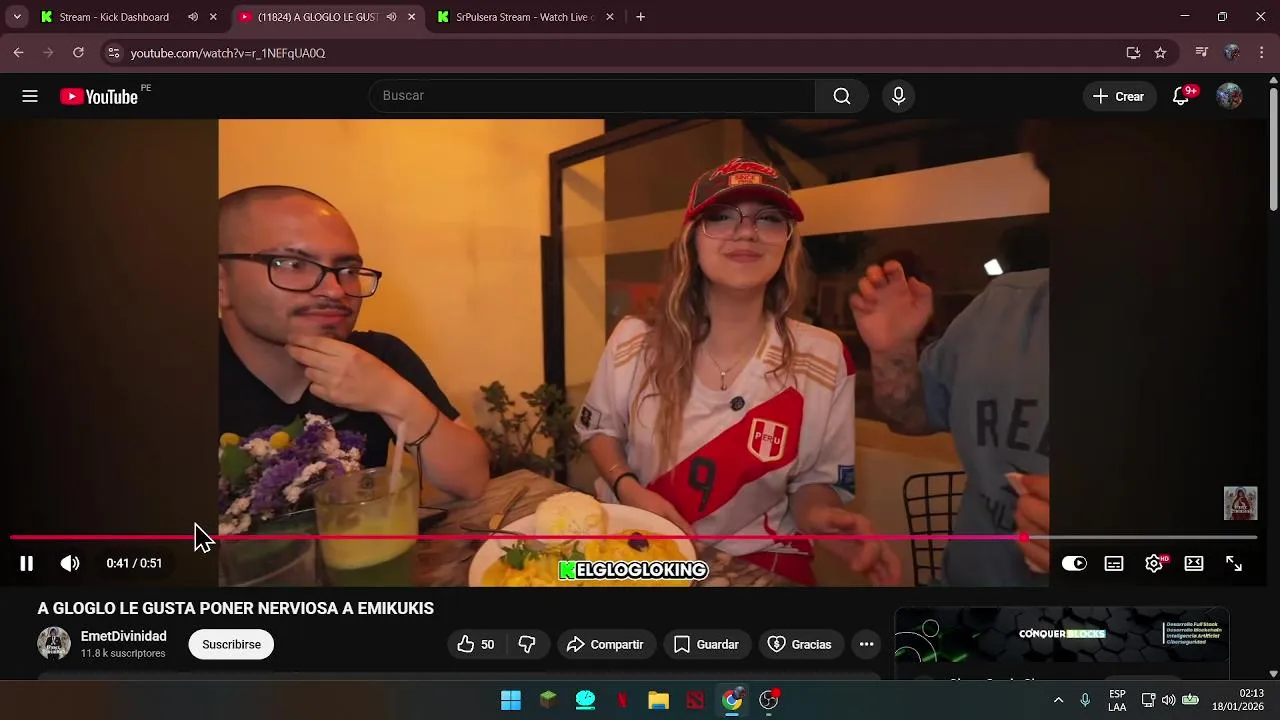The height and width of the screenshot is (720, 1280).
Task: Mute audio on Kick Dashboard tab
Action: [193, 17]
